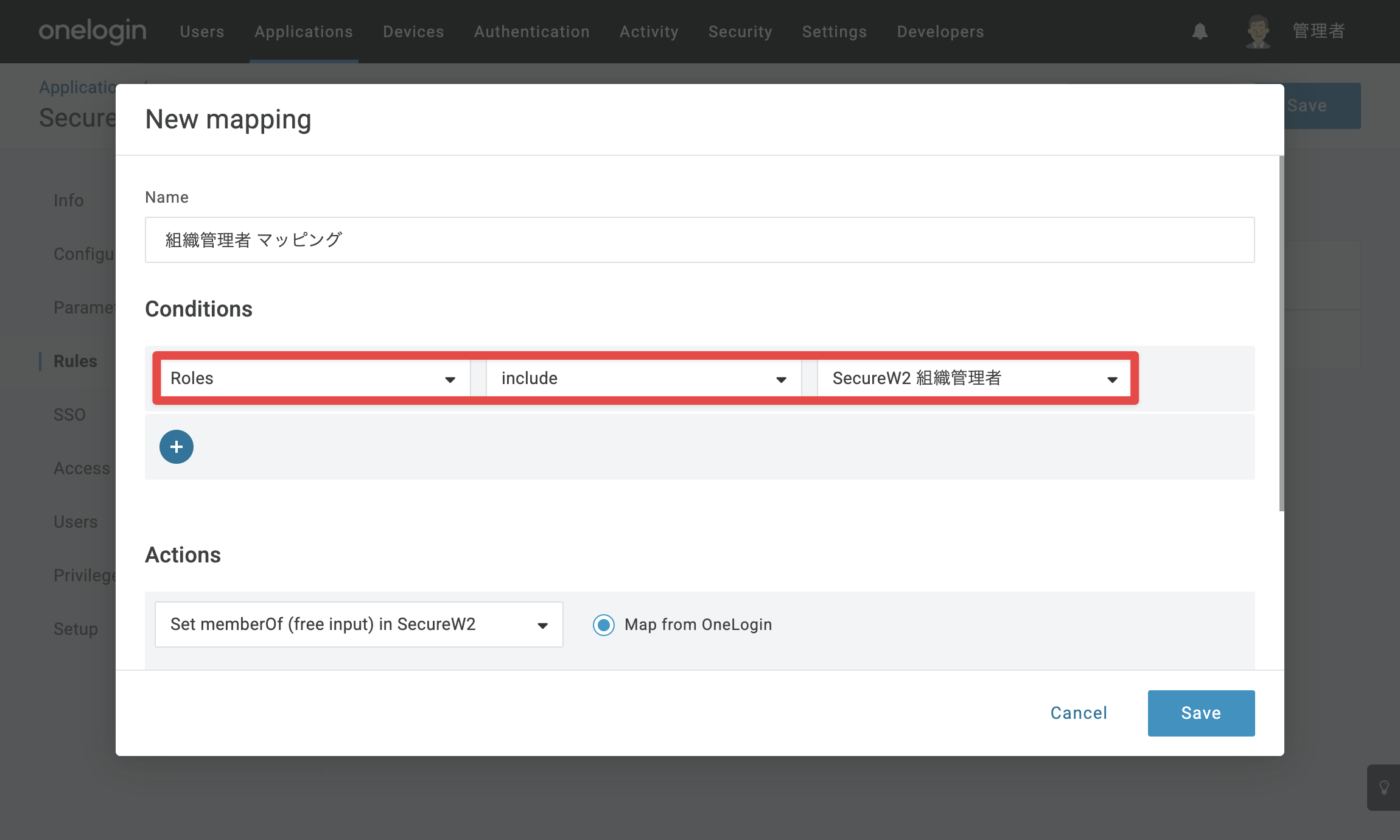
Task: Open the Set memberOf action dropdown
Action: pyautogui.click(x=359, y=625)
